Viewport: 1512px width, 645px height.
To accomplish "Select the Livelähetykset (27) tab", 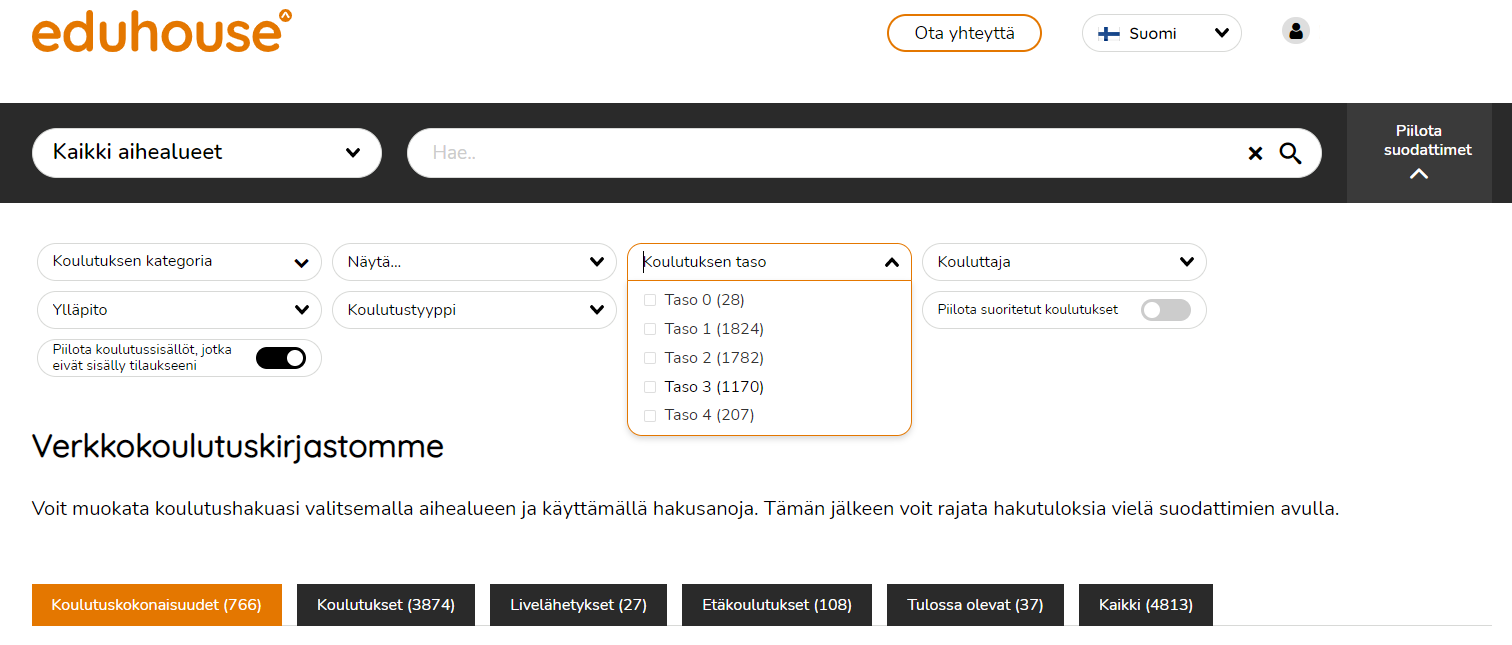I will [x=578, y=605].
